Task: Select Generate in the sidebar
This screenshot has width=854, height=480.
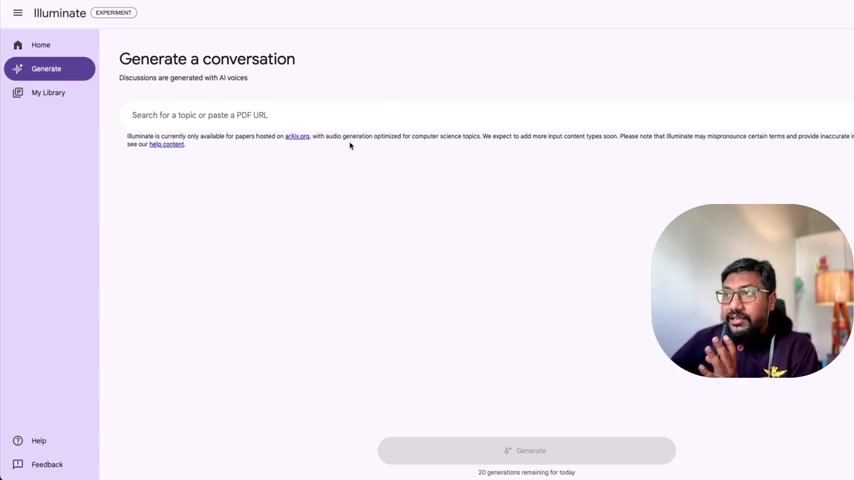Action: (50, 69)
